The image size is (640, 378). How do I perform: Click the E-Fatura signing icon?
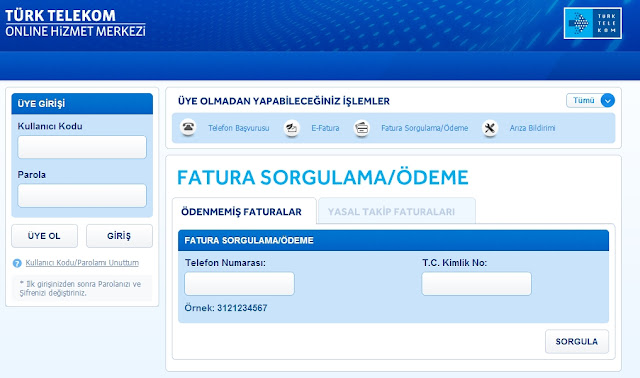291,128
